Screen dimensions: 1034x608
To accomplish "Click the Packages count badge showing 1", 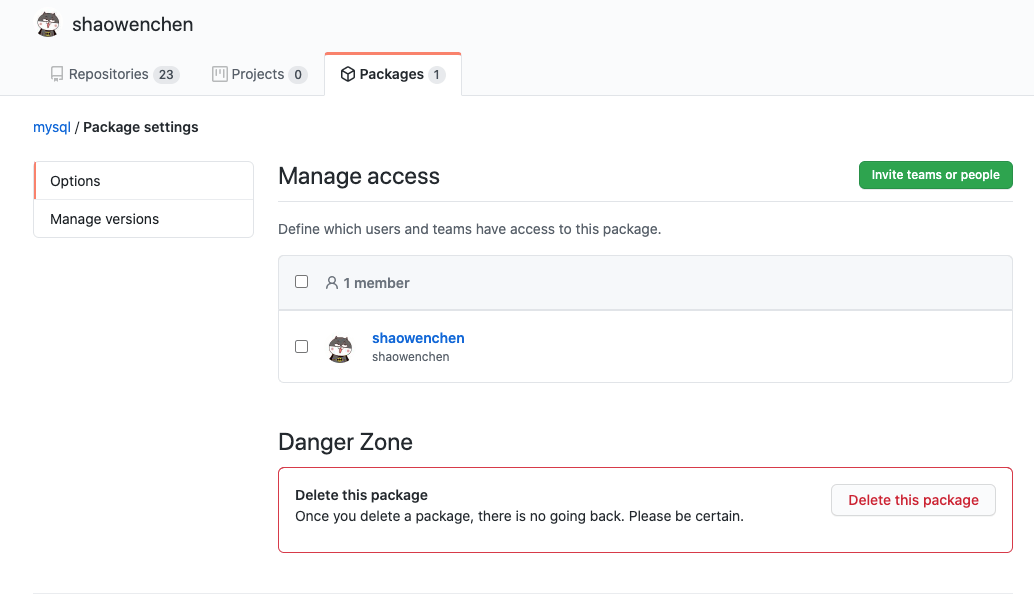I will (x=437, y=75).
